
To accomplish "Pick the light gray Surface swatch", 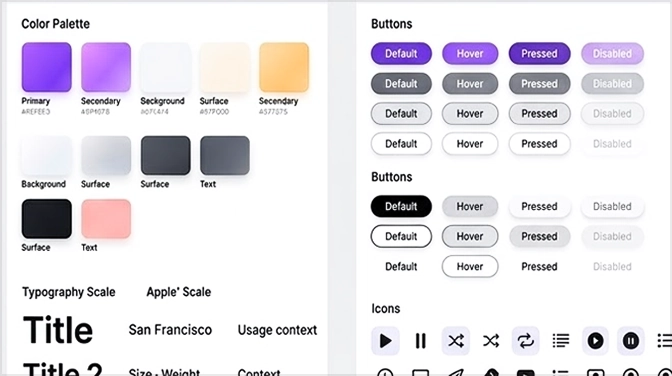I will (x=106, y=156).
